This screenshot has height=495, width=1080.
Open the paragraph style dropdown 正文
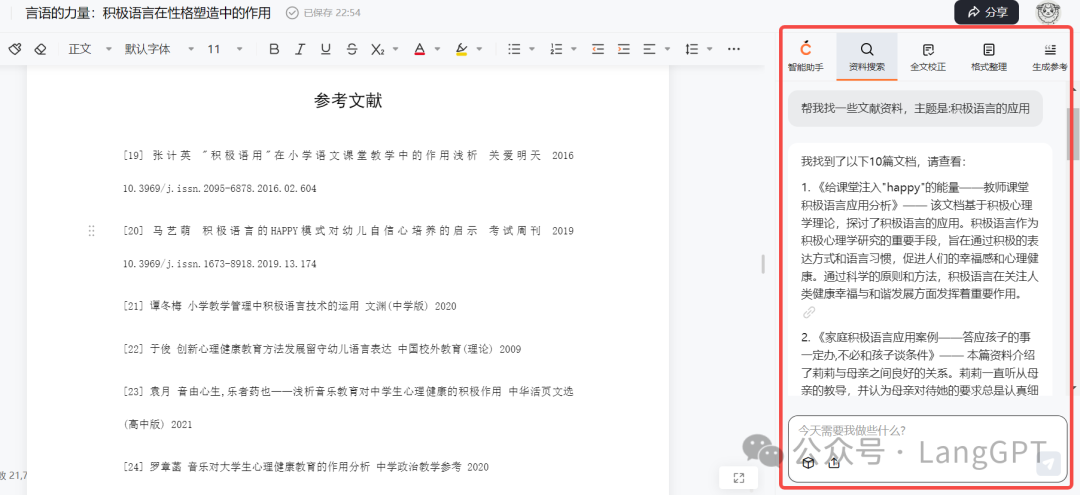click(x=90, y=49)
